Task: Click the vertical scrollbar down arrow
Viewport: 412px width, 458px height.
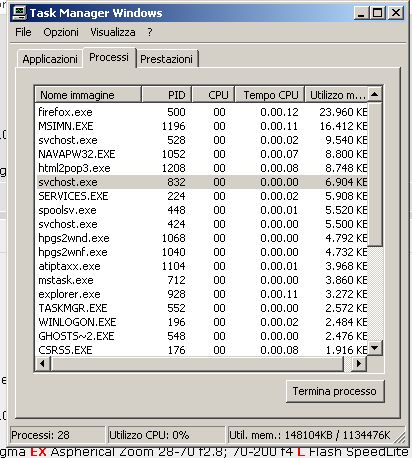Action: pyautogui.click(x=375, y=348)
